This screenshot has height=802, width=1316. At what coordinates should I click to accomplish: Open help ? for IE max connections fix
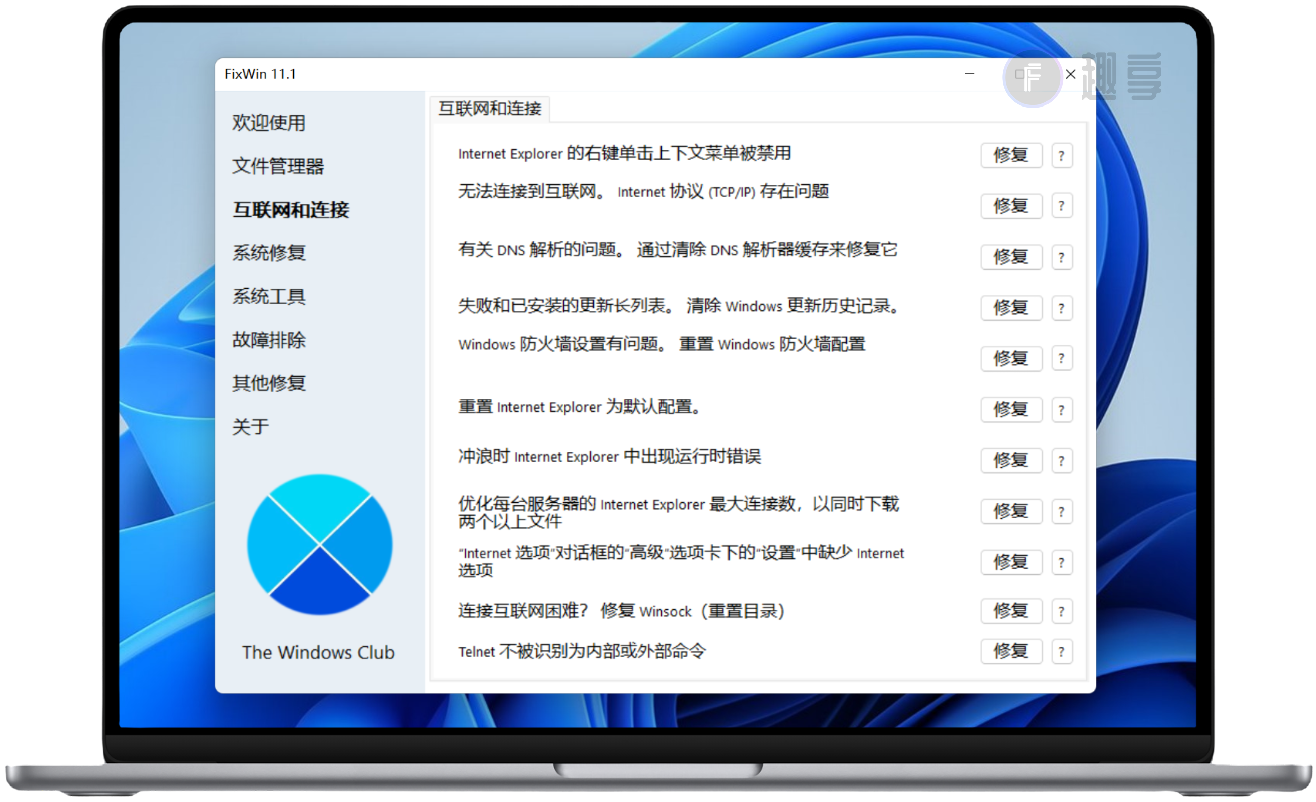click(1062, 511)
